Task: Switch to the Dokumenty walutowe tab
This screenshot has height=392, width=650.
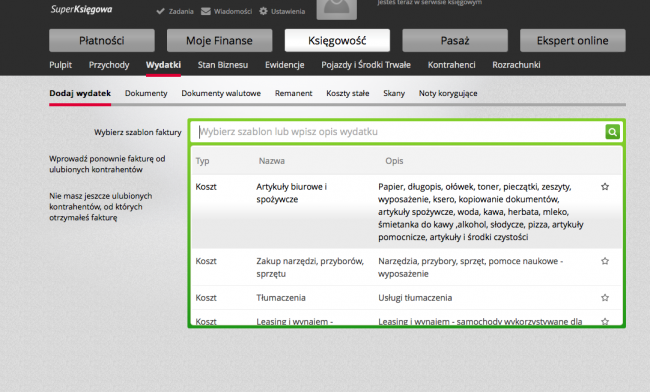Action: click(x=221, y=93)
